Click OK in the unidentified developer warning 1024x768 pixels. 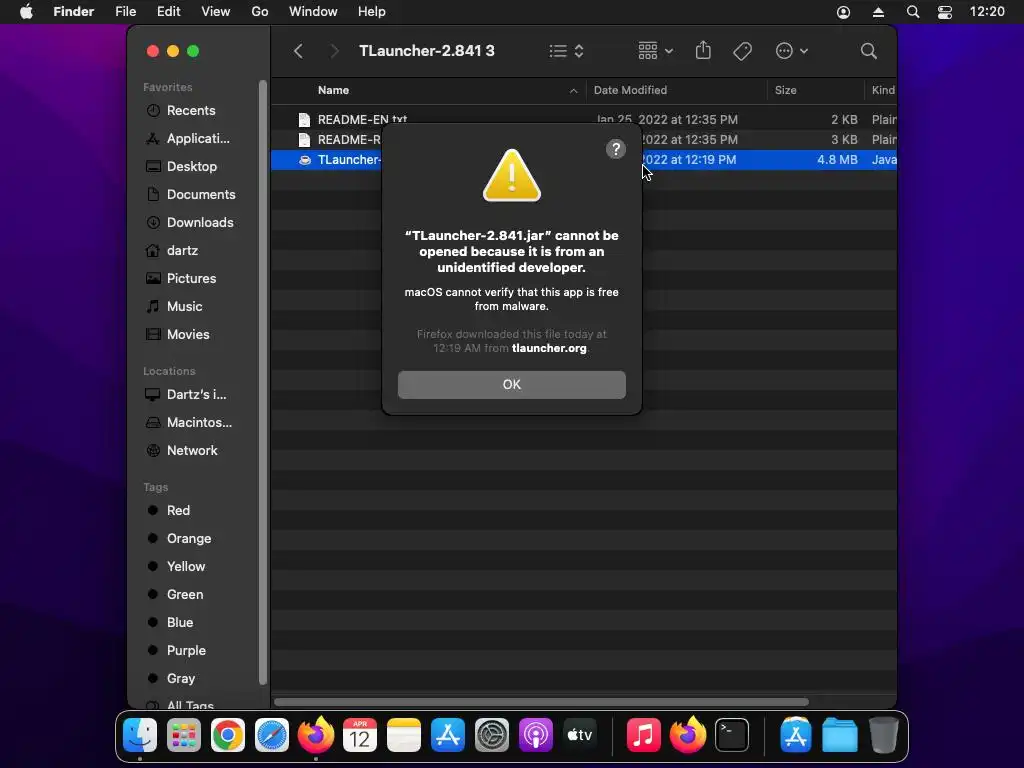coord(511,385)
